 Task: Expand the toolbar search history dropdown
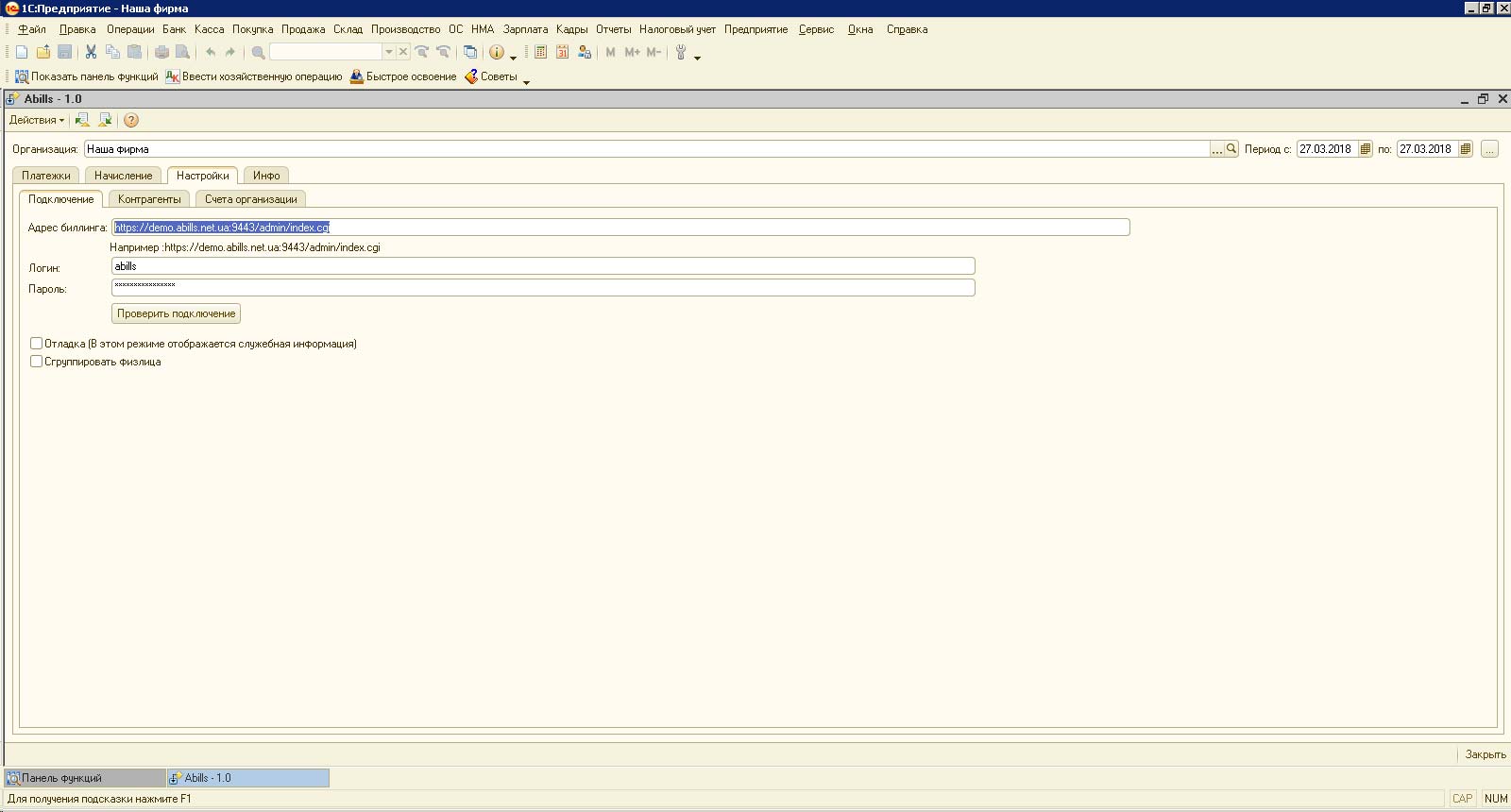coord(389,52)
